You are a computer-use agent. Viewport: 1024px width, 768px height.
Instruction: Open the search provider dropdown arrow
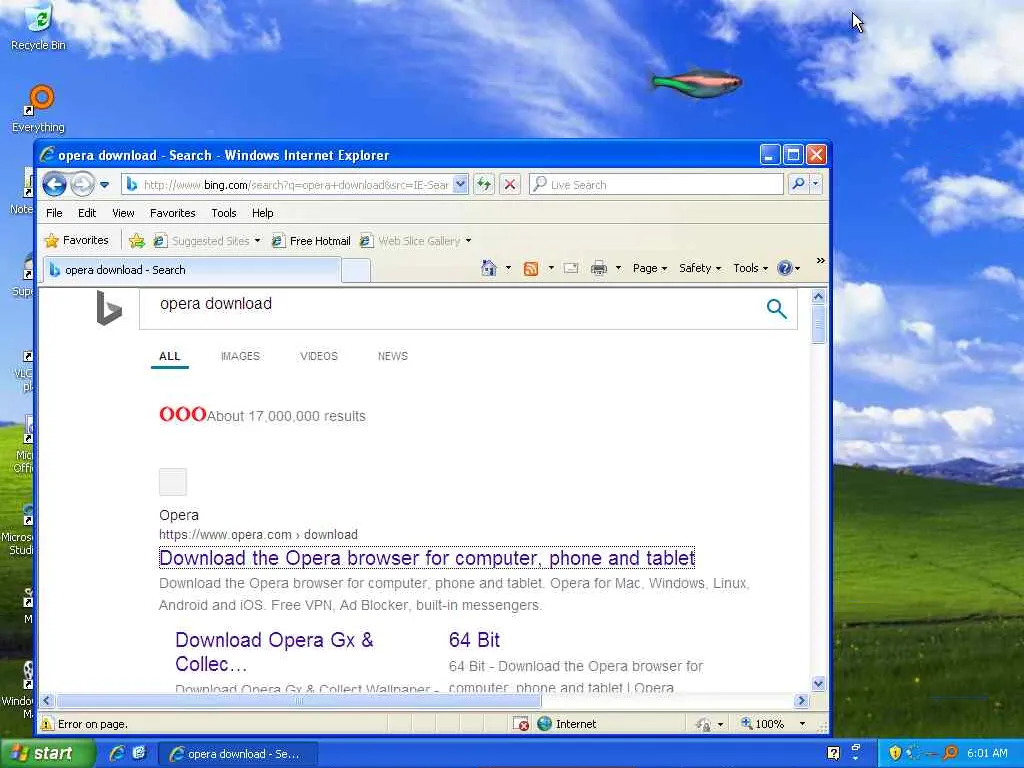815,184
